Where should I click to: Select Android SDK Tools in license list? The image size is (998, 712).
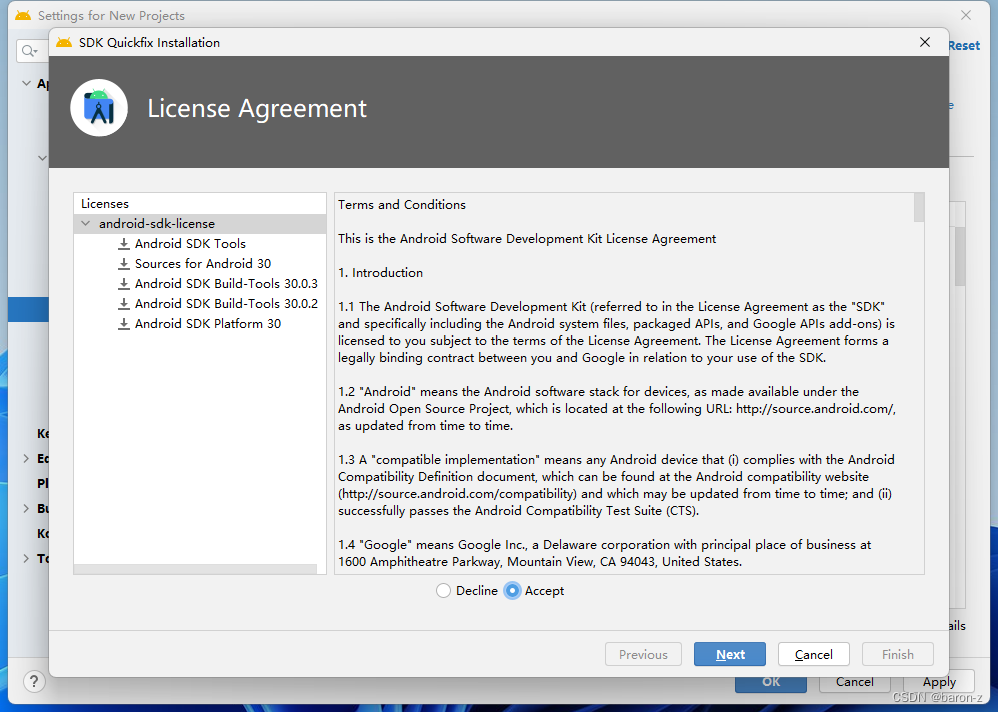[x=190, y=244]
